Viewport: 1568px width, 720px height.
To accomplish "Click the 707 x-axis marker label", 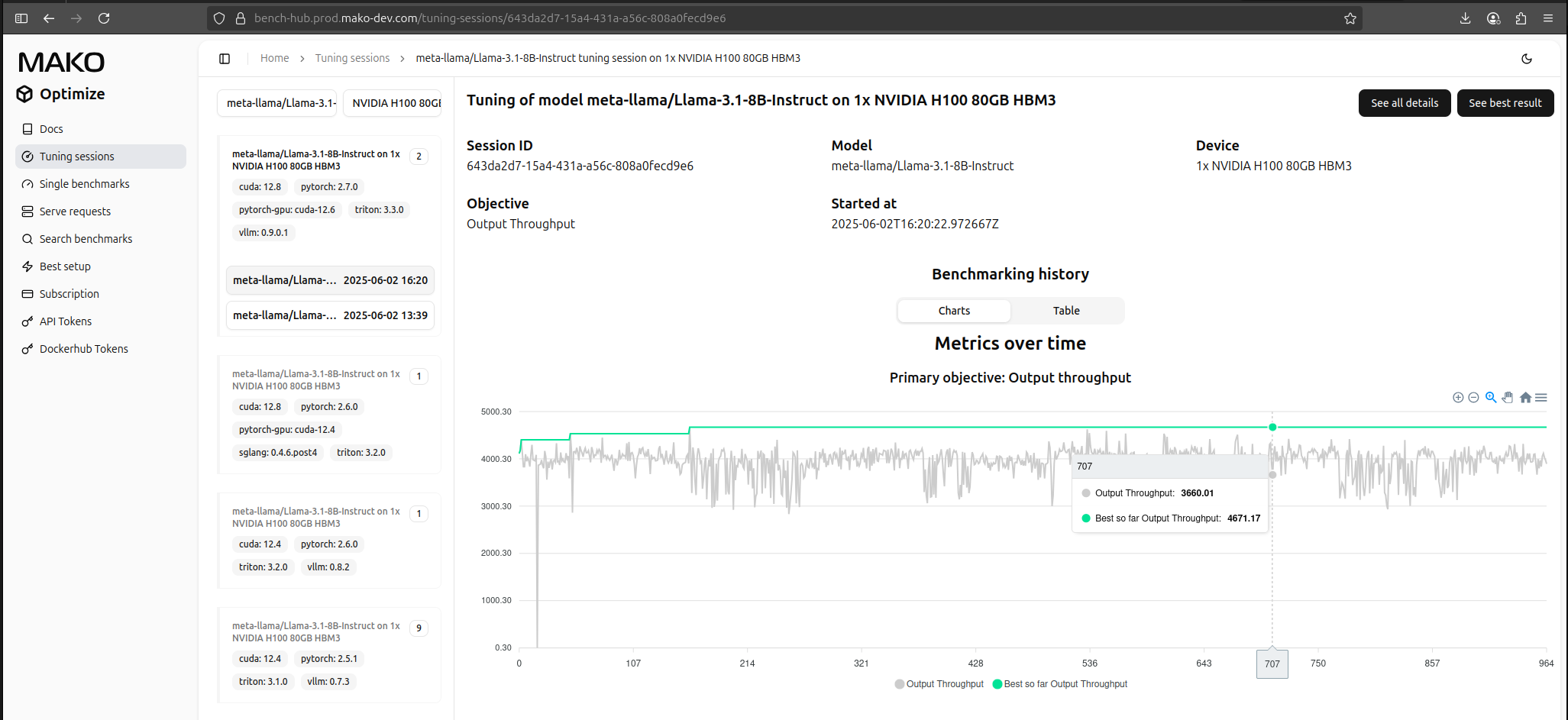I will coord(1272,664).
